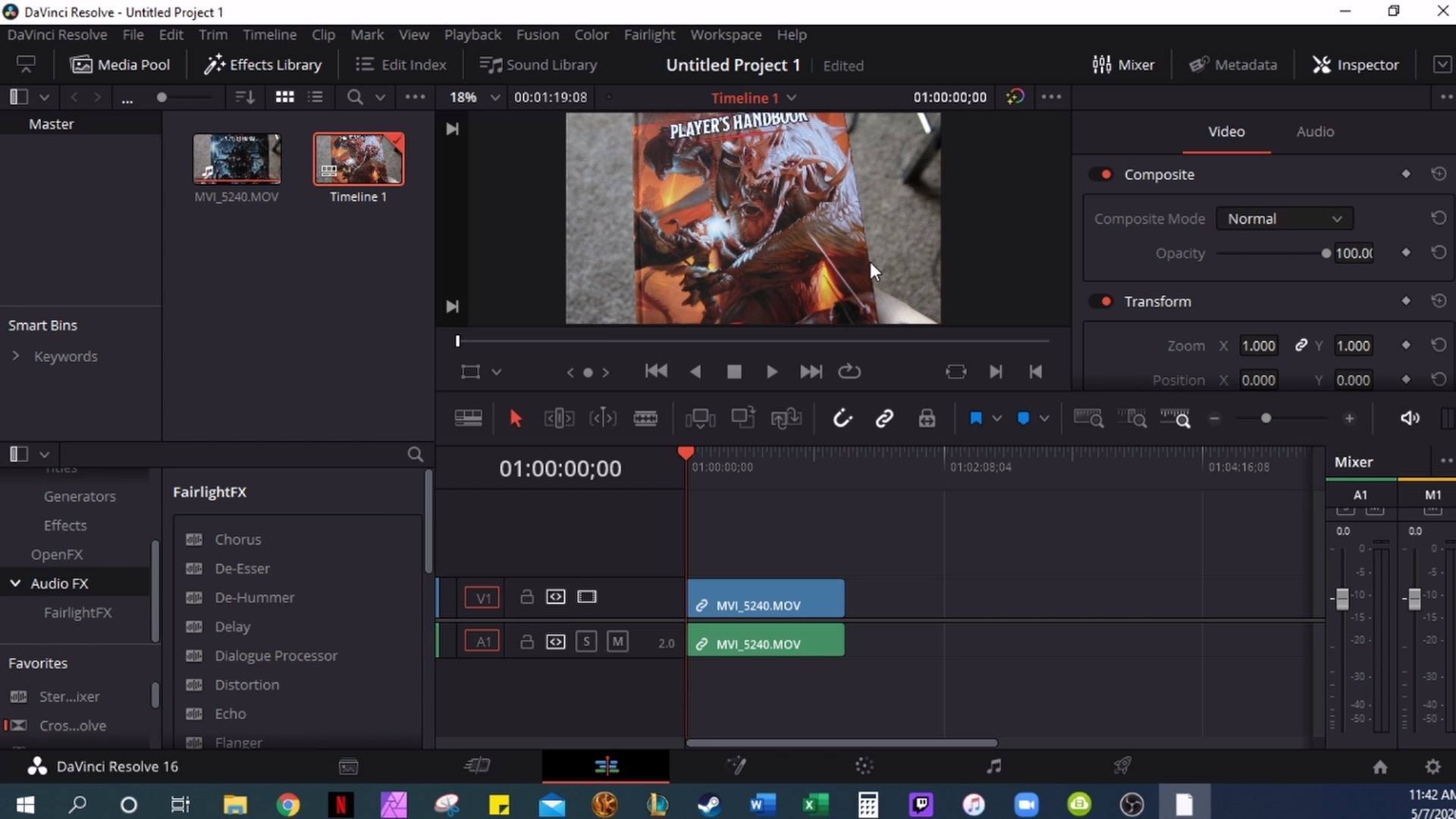1456x819 pixels.
Task: Open the Metadata panel
Action: click(x=1233, y=65)
